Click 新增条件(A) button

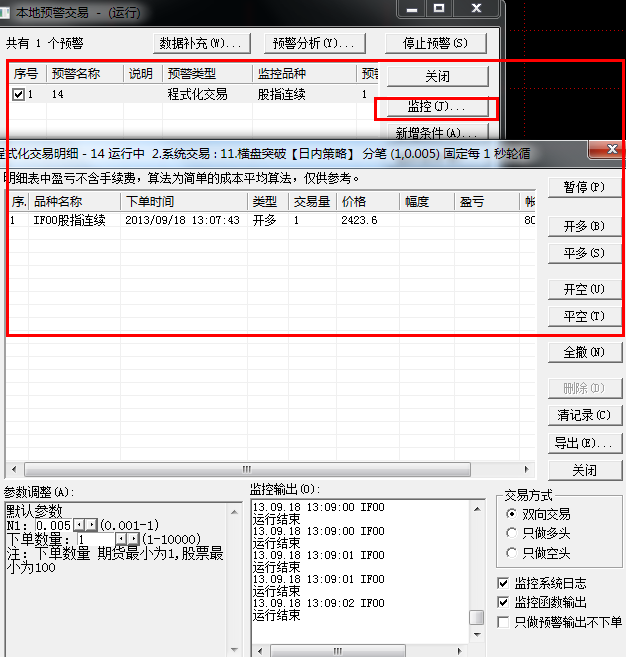[437, 133]
